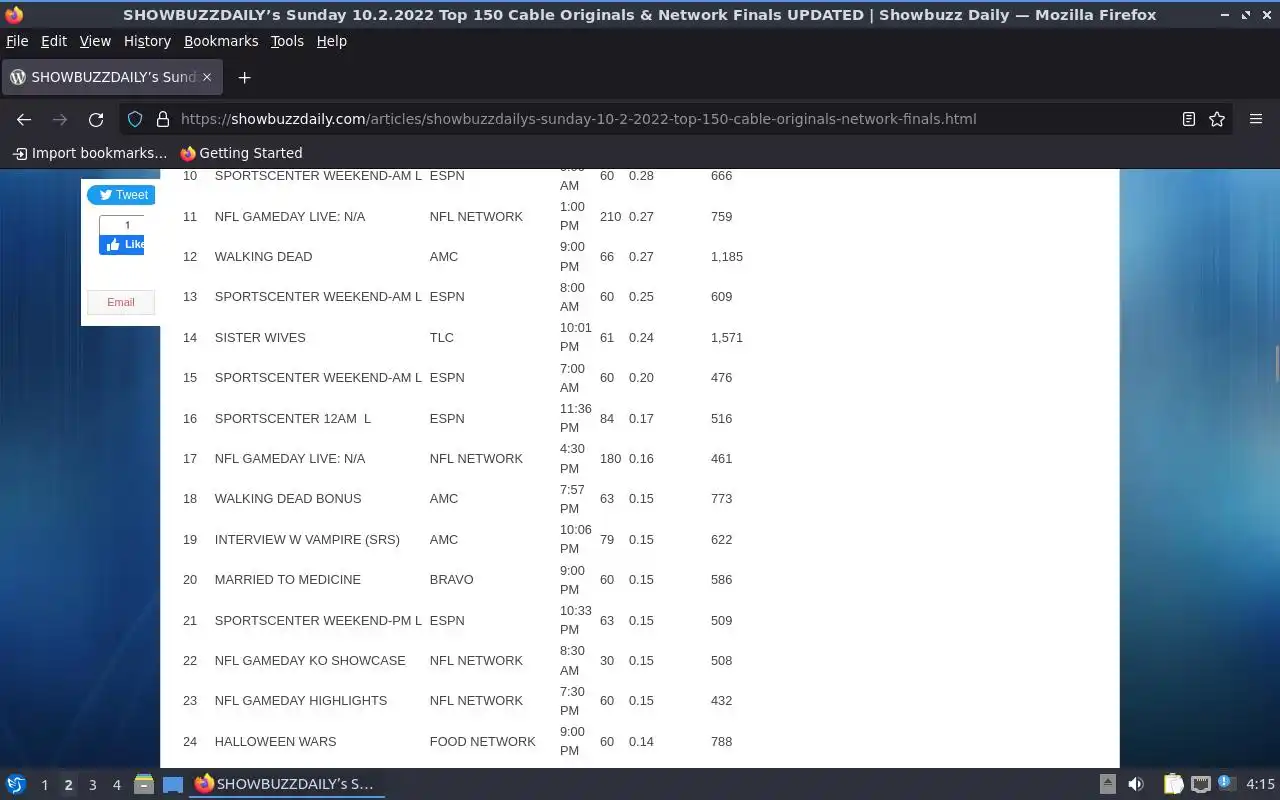
Task: Click the page vertical scrollbar thumb
Action: tap(1275, 362)
